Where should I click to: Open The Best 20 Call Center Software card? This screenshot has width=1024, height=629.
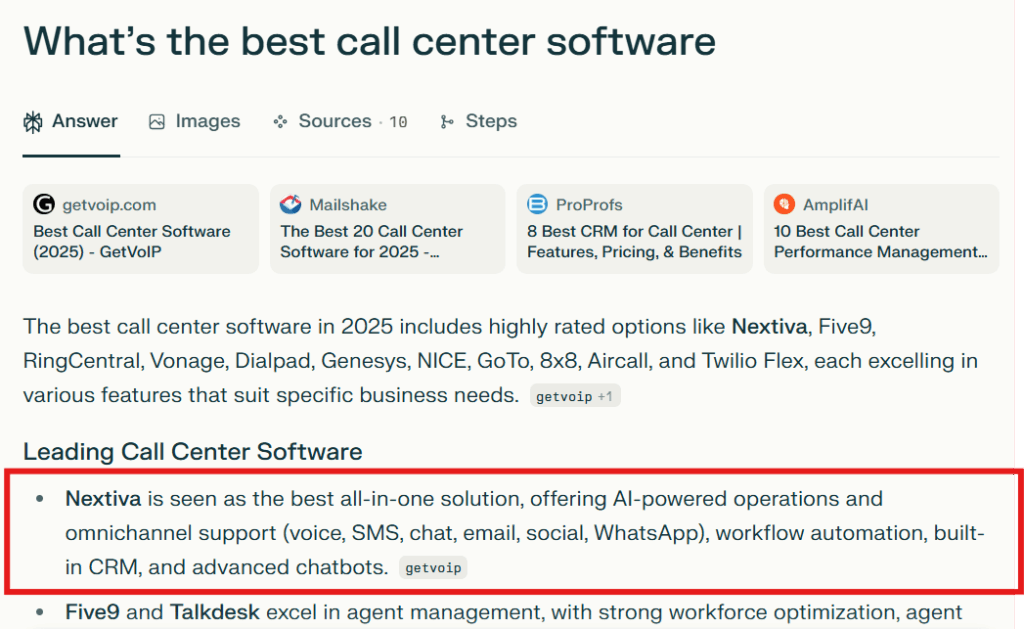(x=387, y=229)
